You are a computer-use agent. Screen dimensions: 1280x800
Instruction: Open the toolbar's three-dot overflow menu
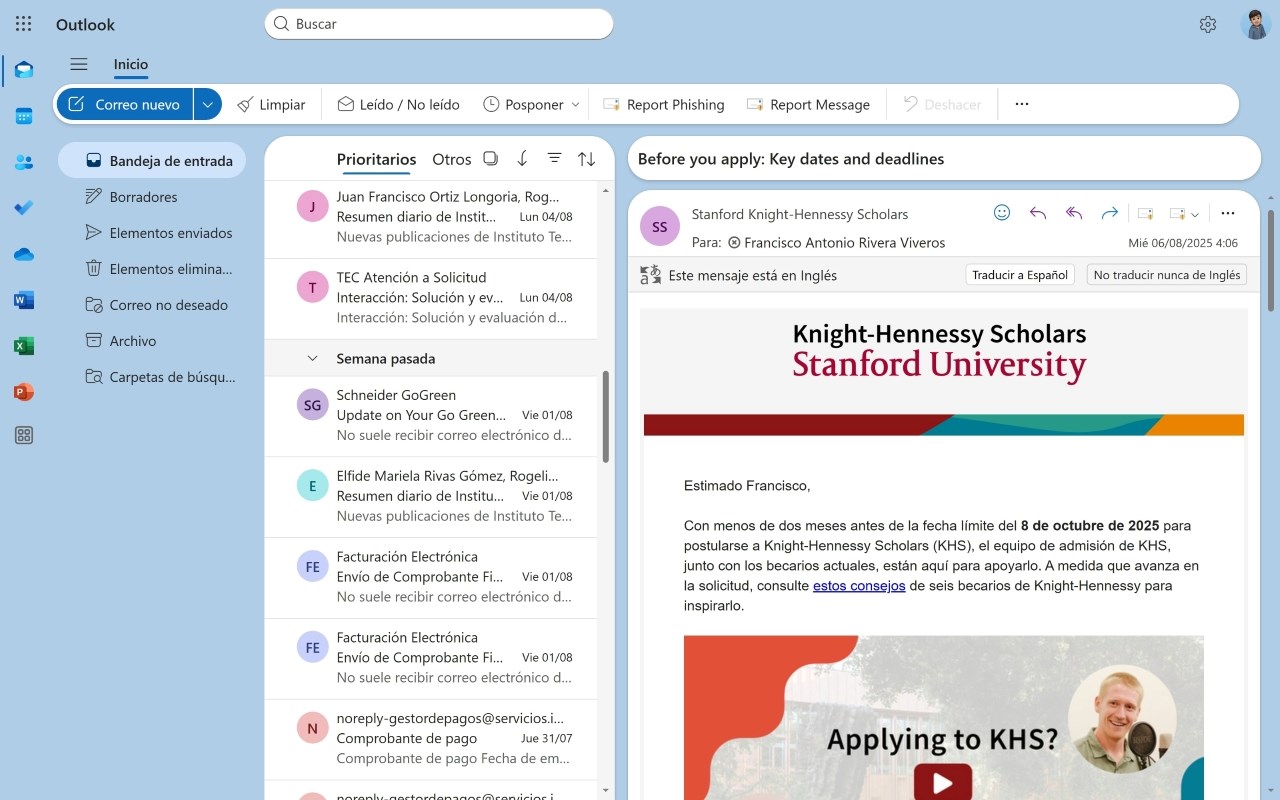click(1022, 104)
